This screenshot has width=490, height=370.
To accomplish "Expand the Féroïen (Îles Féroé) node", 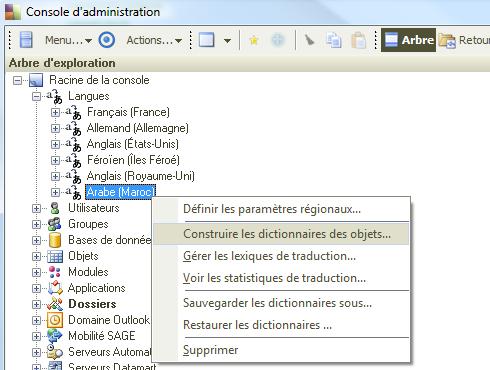I will (x=55, y=160).
